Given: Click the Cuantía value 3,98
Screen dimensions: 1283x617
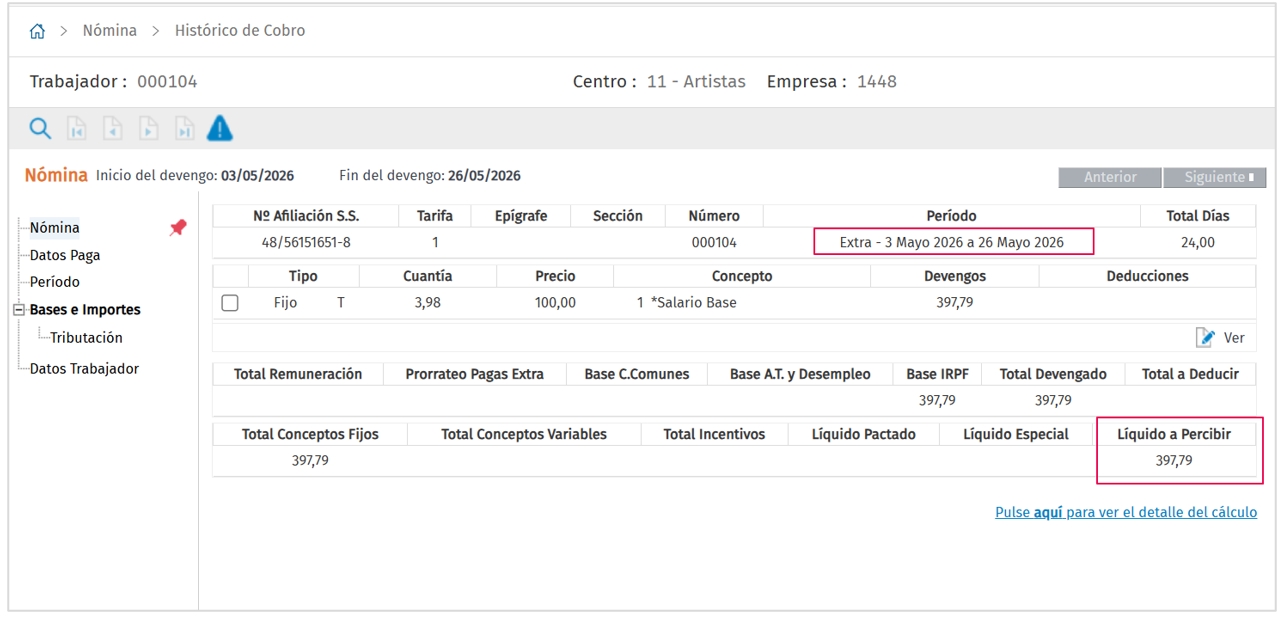Looking at the screenshot, I should [427, 303].
